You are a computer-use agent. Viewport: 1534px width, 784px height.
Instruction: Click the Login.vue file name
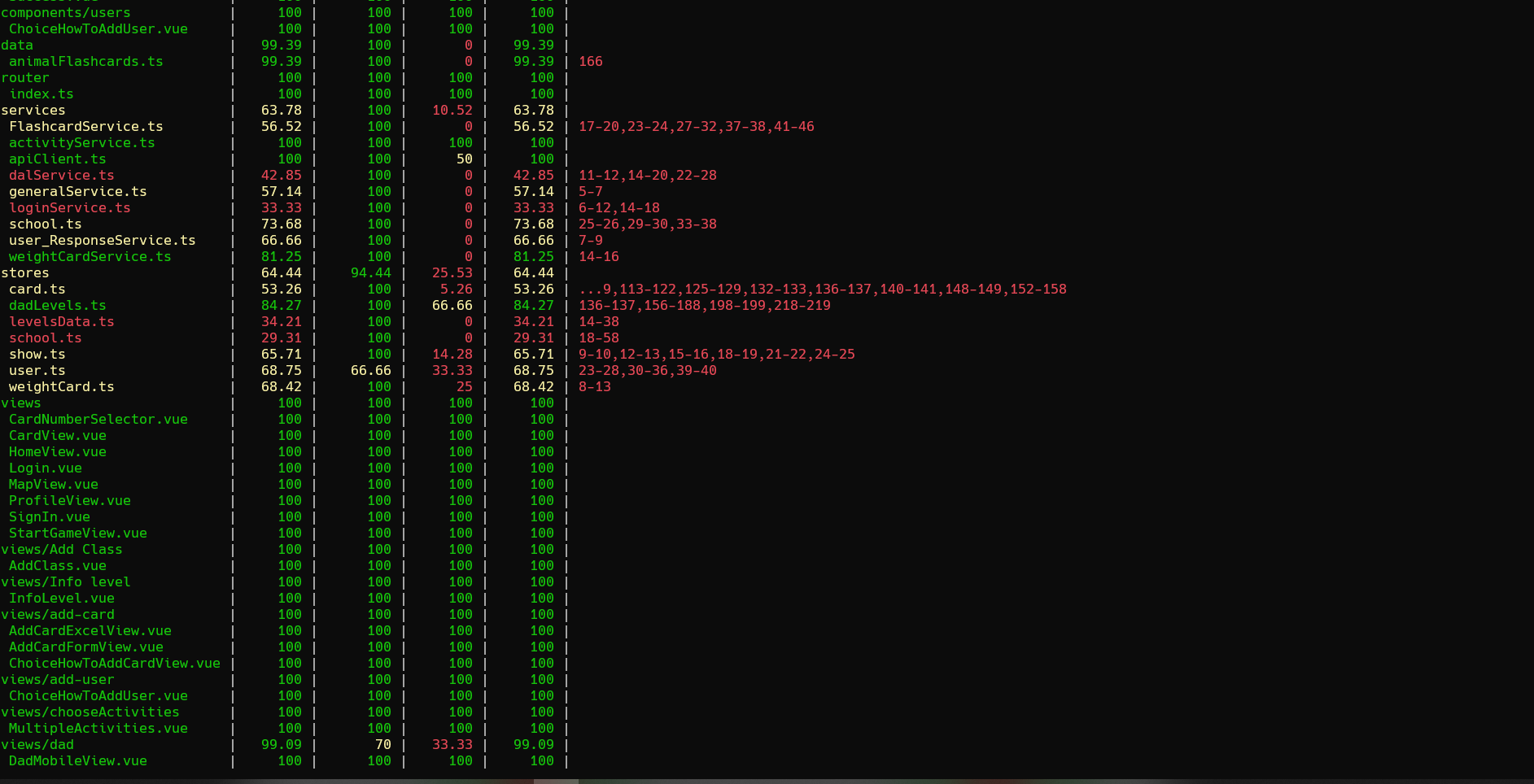46,468
